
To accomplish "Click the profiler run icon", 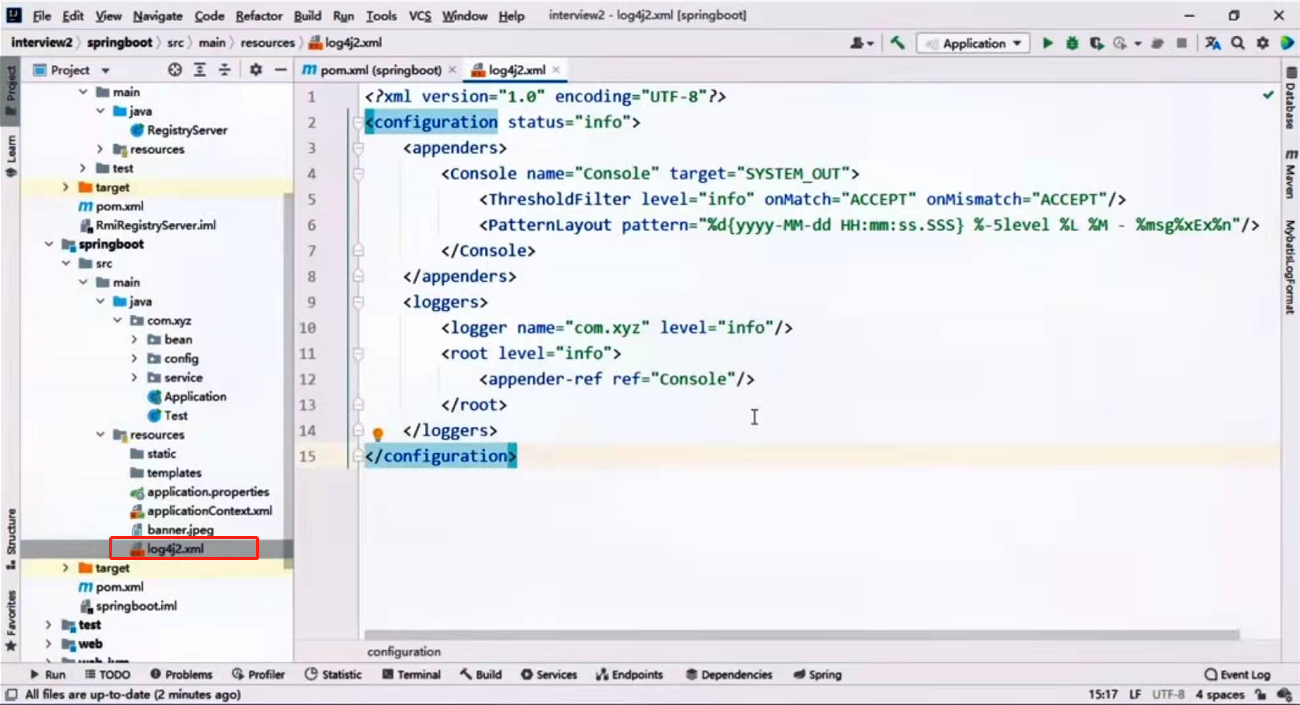I will click(x=1120, y=43).
